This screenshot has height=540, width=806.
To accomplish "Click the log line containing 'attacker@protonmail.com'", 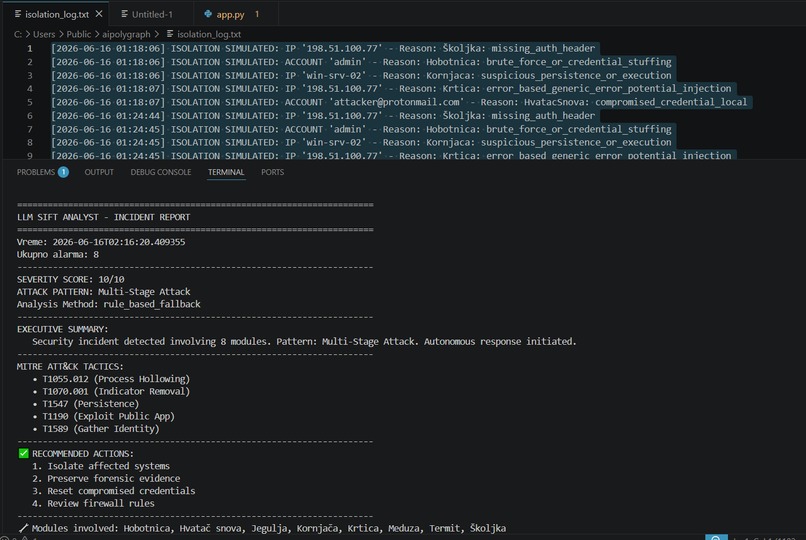I will tap(399, 102).
